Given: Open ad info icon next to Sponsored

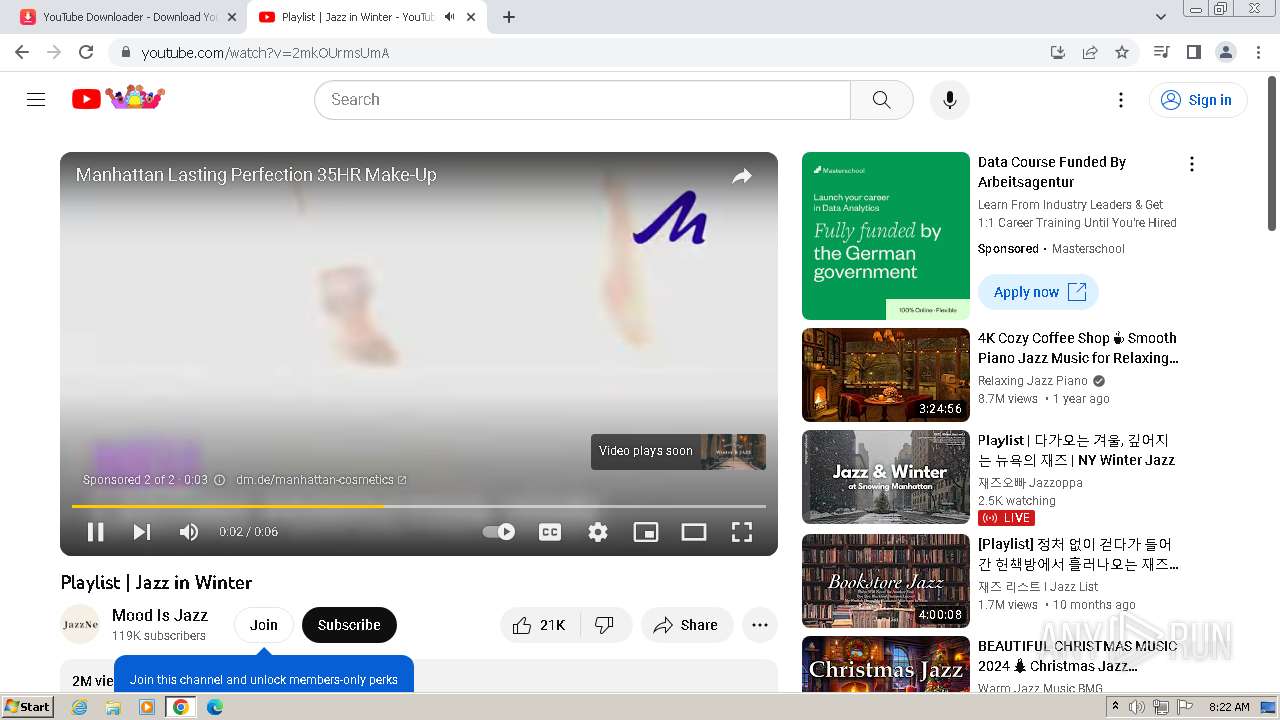Looking at the screenshot, I should click(219, 480).
